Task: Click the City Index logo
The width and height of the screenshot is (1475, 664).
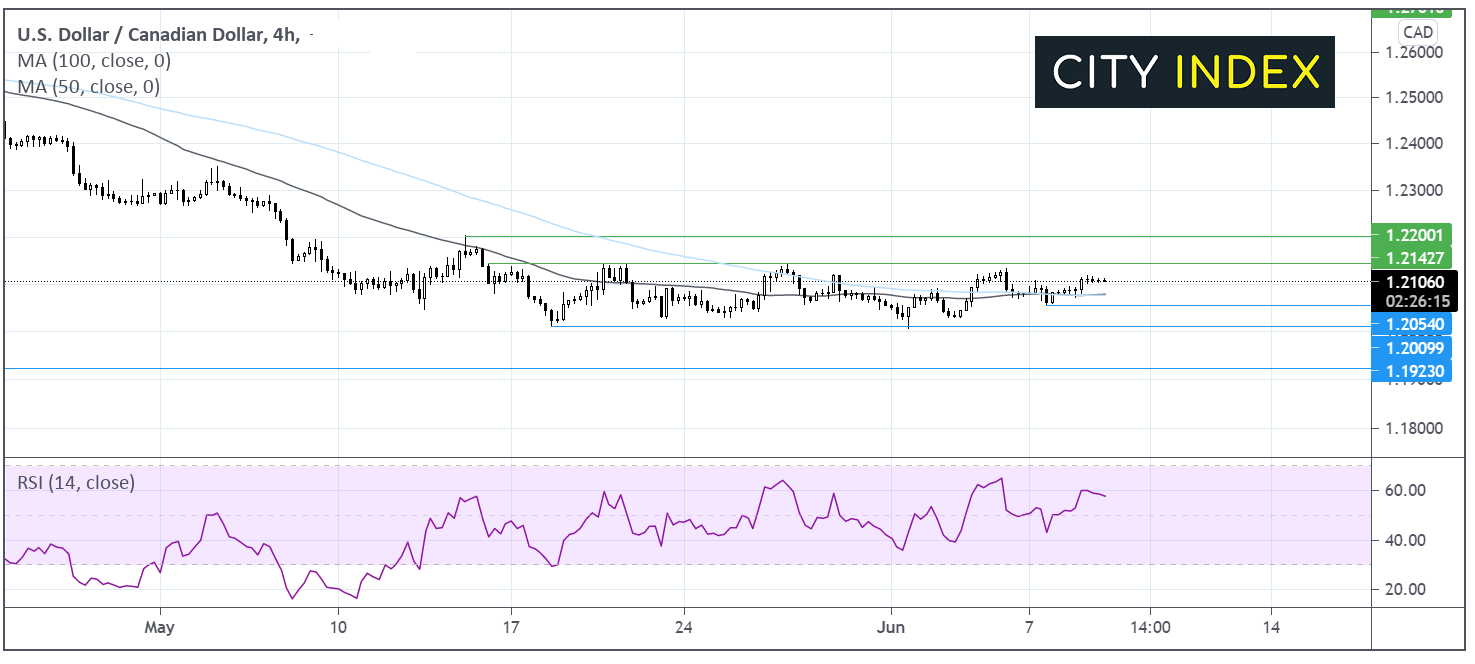Action: (x=1184, y=72)
